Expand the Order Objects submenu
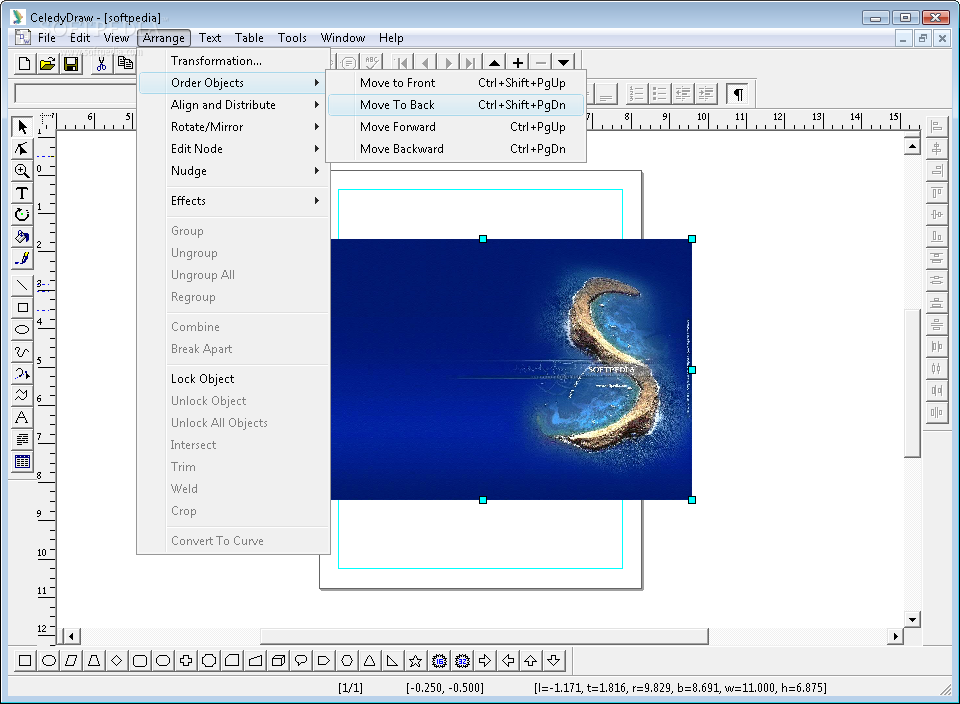The width and height of the screenshot is (960, 704). point(233,83)
